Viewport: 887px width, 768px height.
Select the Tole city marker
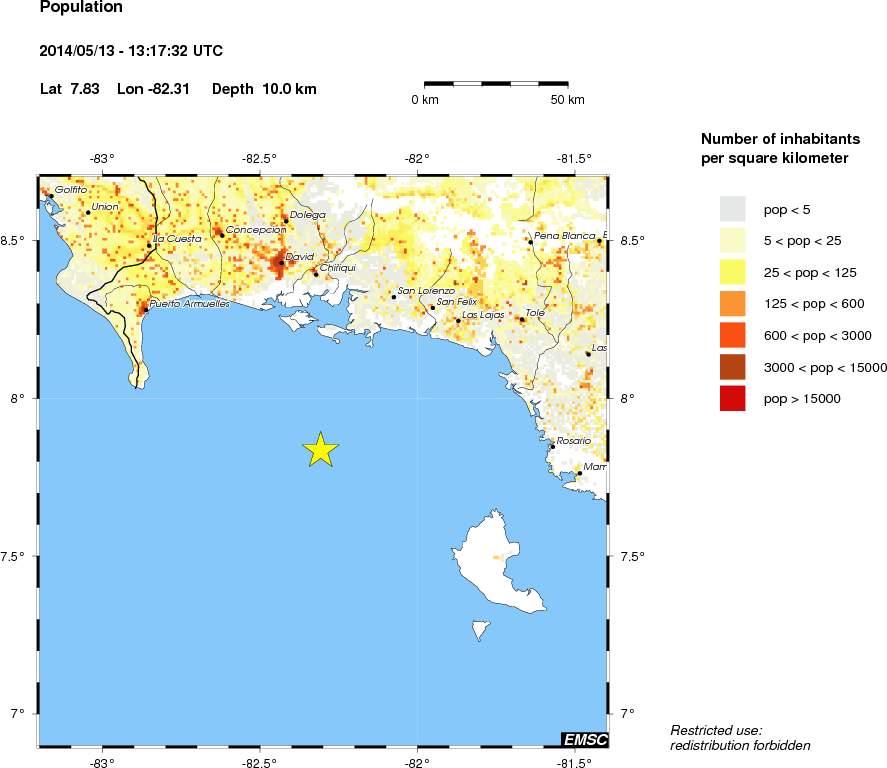(521, 319)
